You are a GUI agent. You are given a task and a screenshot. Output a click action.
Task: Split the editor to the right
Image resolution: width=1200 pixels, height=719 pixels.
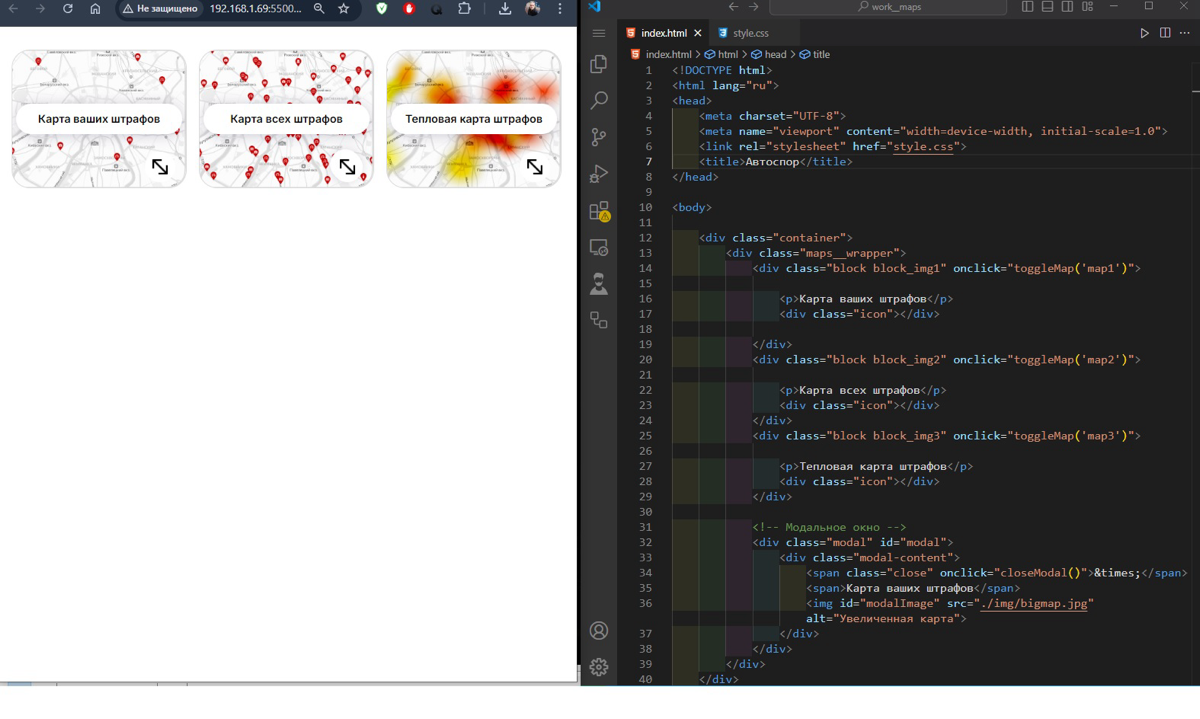tap(1165, 33)
